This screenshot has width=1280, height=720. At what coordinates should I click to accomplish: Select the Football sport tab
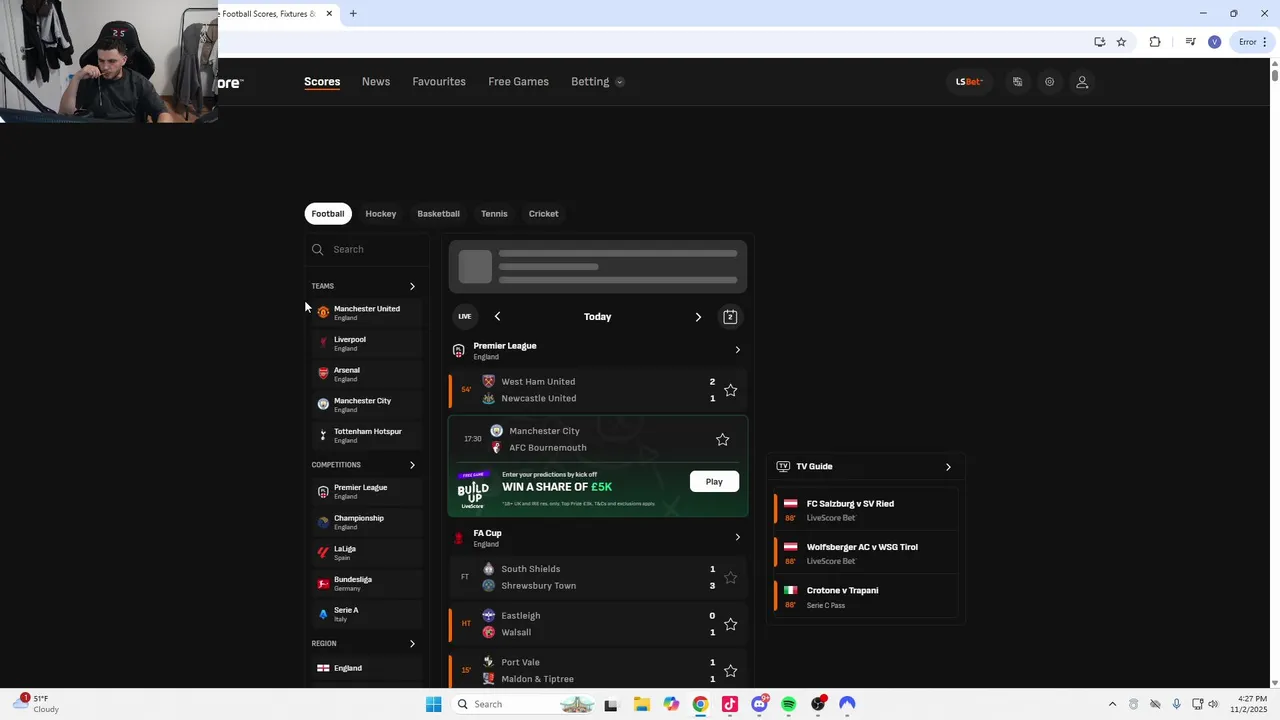point(328,213)
